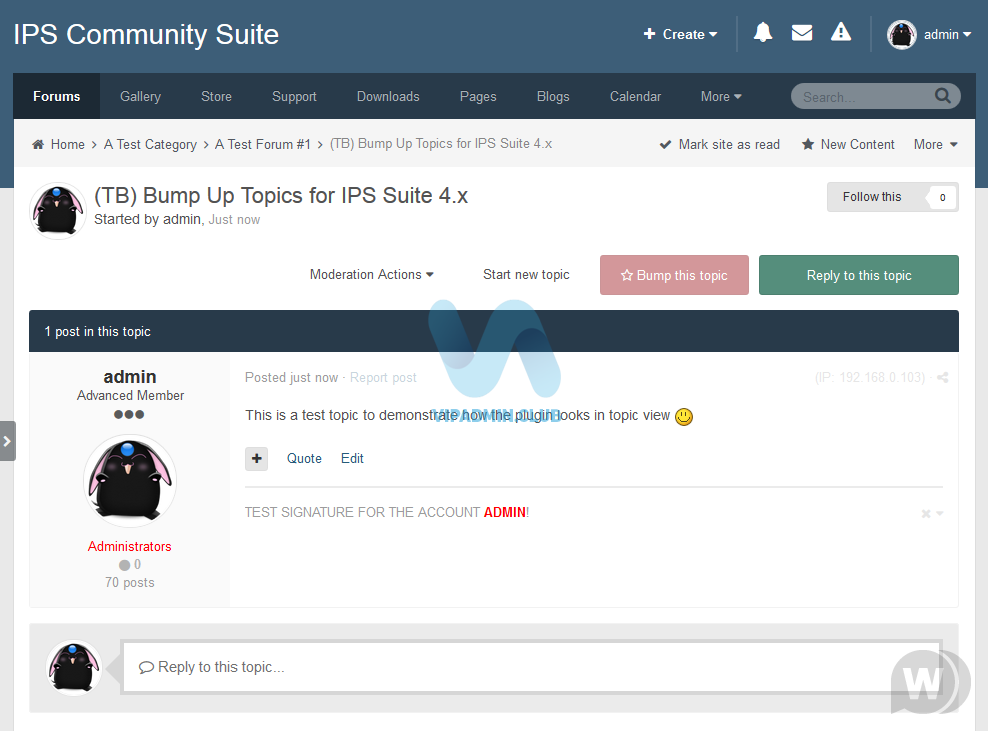
Task: Click the Reply to this topic editor box
Action: (x=532, y=667)
